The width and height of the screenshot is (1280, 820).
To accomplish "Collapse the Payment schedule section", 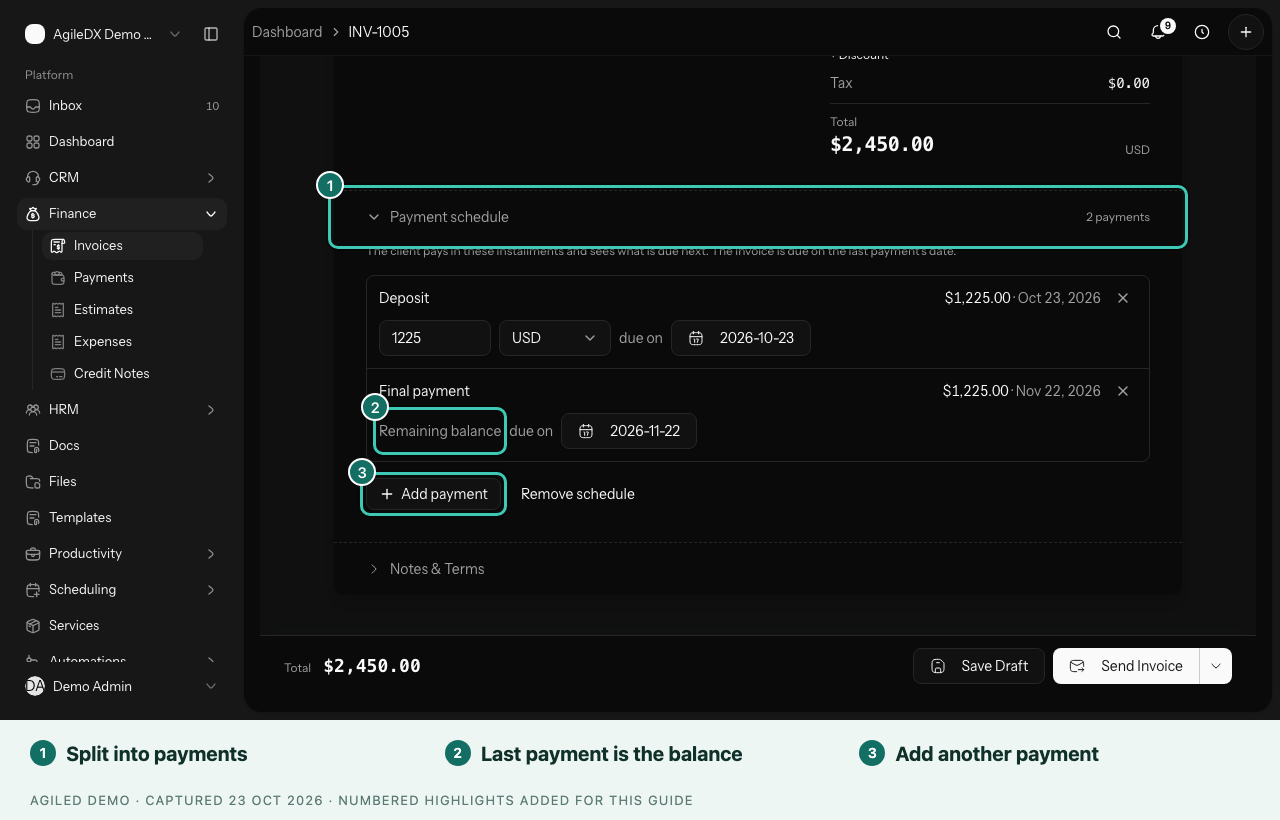I will [758, 217].
